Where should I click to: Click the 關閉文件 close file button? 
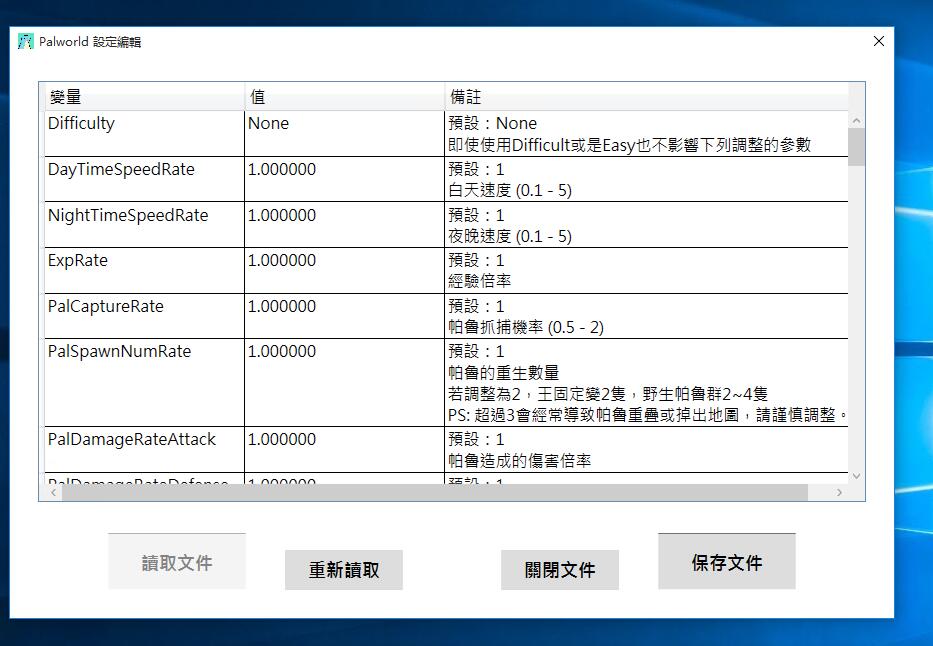click(x=560, y=569)
